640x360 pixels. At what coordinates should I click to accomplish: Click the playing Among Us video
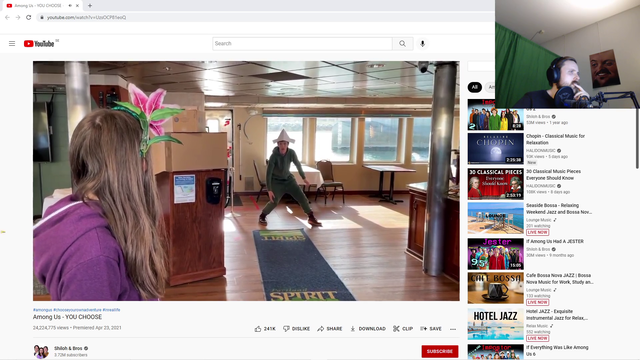[246, 181]
